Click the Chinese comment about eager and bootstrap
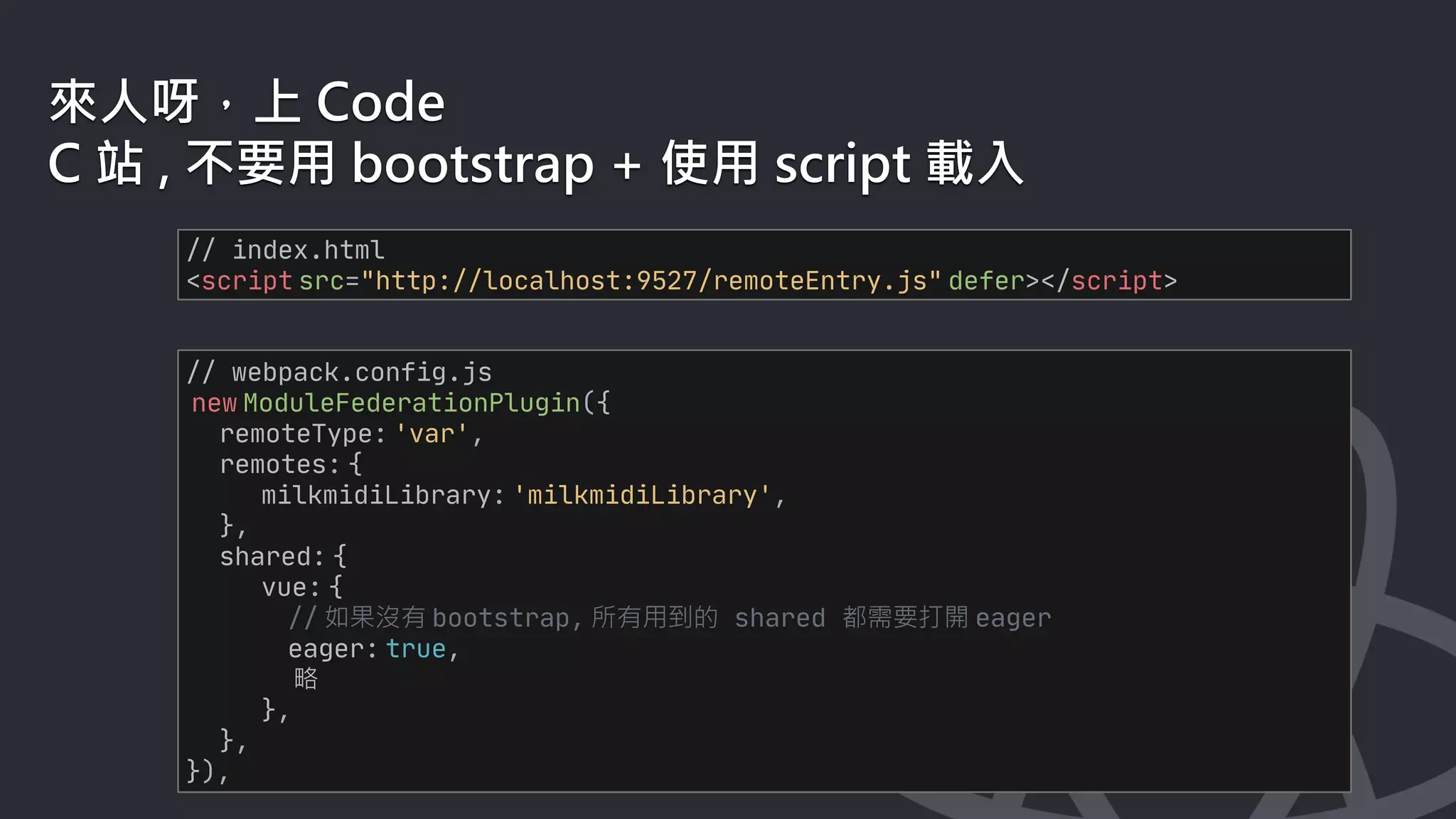Image resolution: width=1456 pixels, height=819 pixels. tap(670, 618)
